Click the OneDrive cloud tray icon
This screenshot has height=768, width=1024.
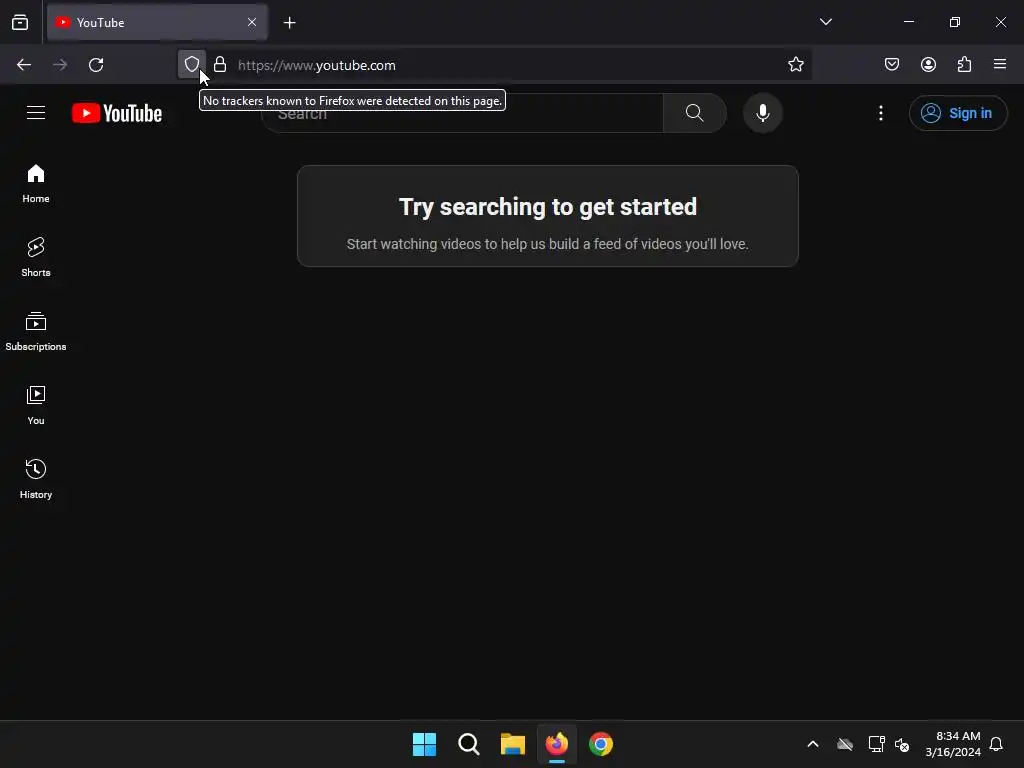tap(845, 744)
